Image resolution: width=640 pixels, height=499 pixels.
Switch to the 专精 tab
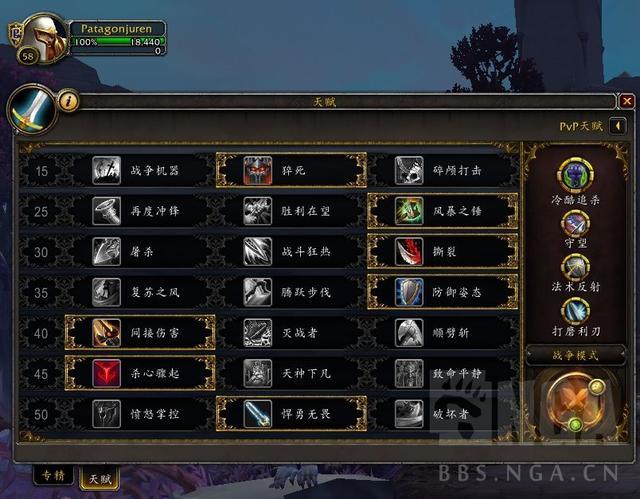(53, 475)
